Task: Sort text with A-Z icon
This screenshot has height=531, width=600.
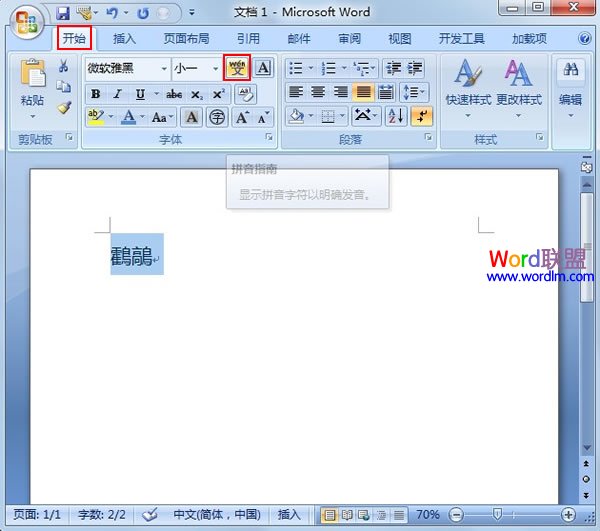Action: pos(395,116)
